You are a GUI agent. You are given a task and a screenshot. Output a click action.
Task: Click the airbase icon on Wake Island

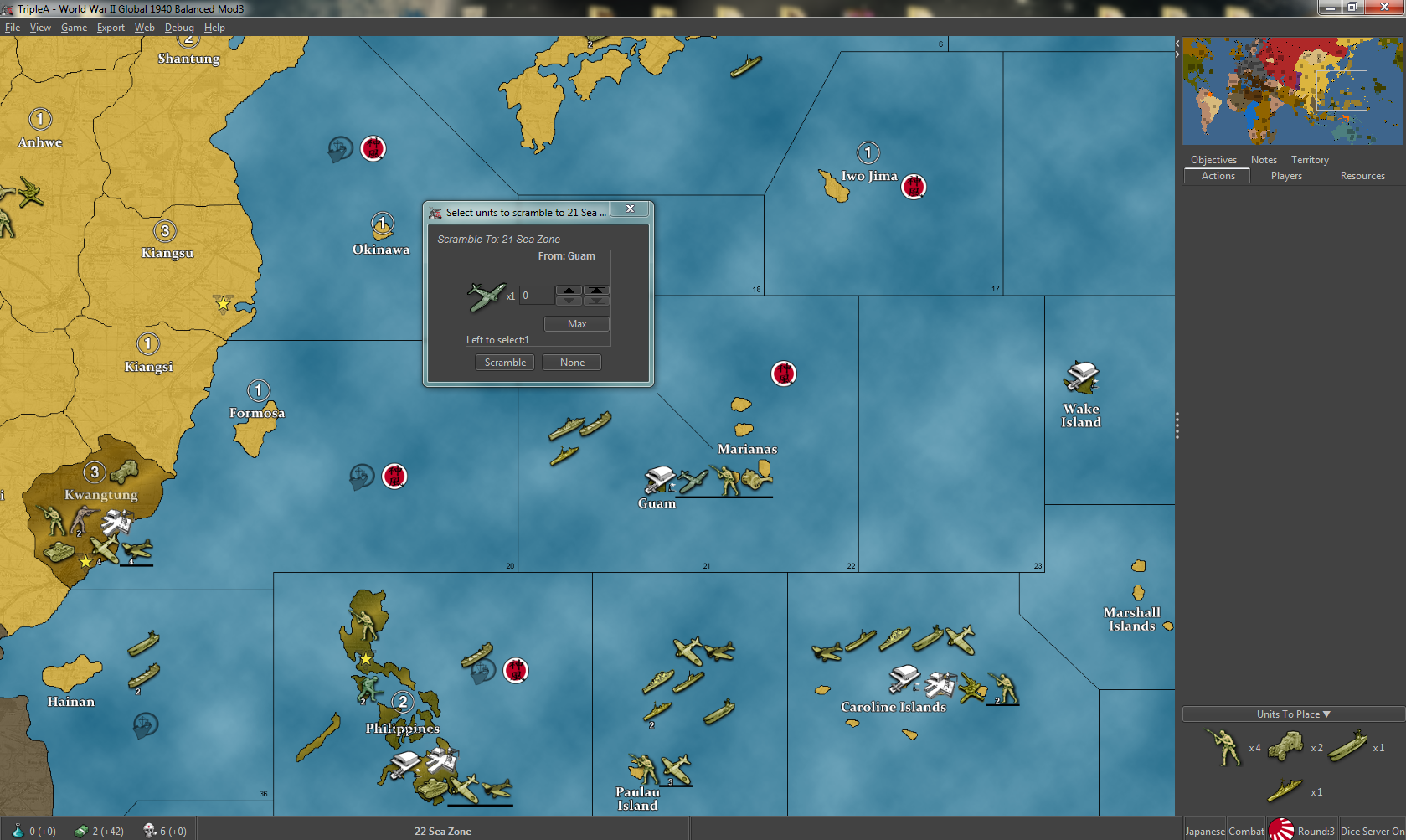click(x=1081, y=377)
